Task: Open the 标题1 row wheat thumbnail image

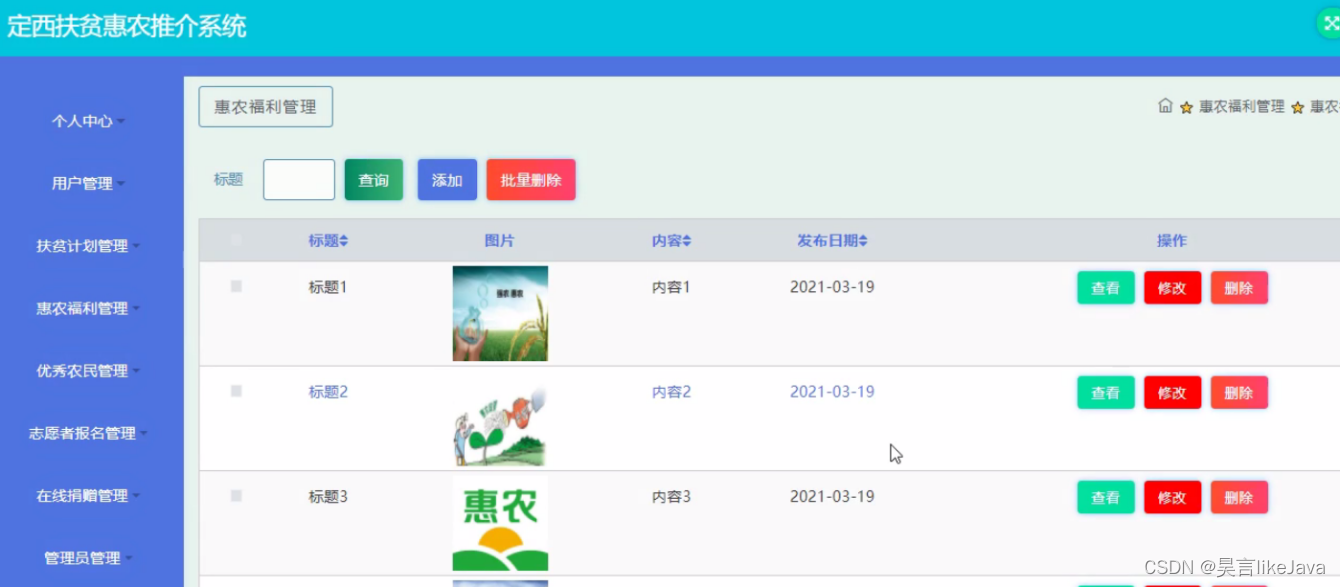Action: click(x=500, y=313)
